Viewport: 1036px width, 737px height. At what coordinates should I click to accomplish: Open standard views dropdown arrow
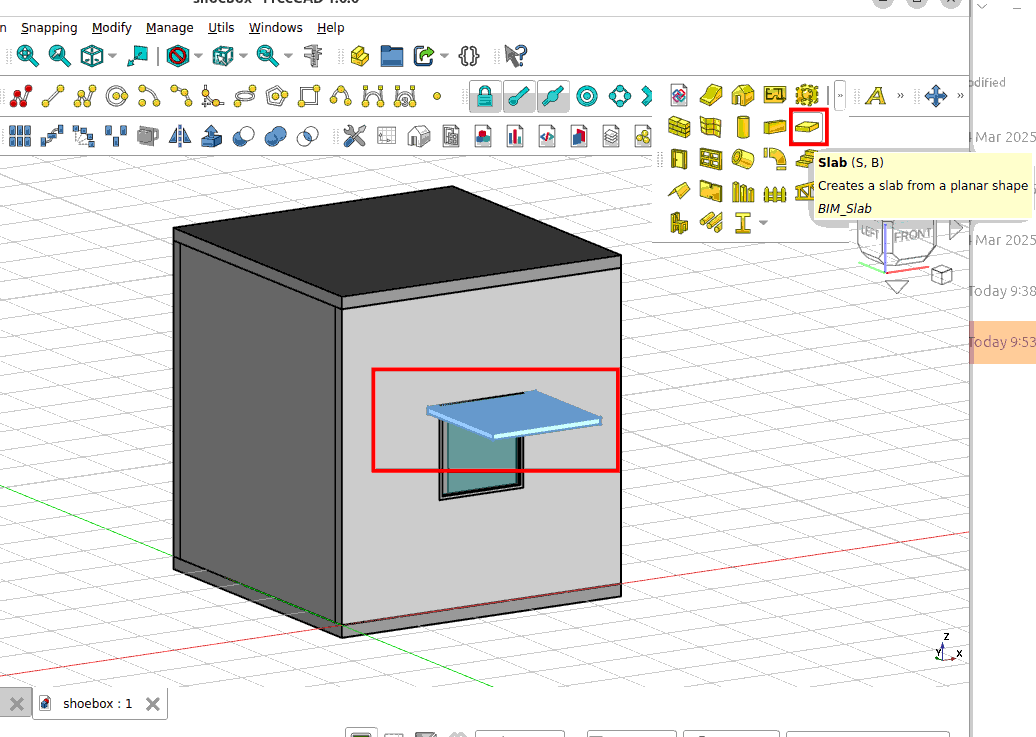pyautogui.click(x=113, y=56)
